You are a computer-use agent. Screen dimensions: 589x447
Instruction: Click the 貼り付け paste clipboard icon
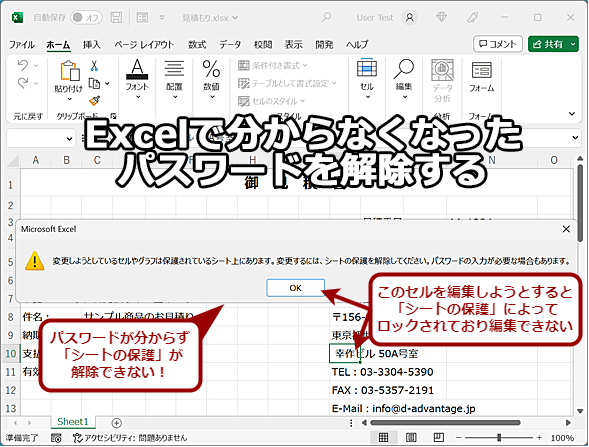(70, 71)
